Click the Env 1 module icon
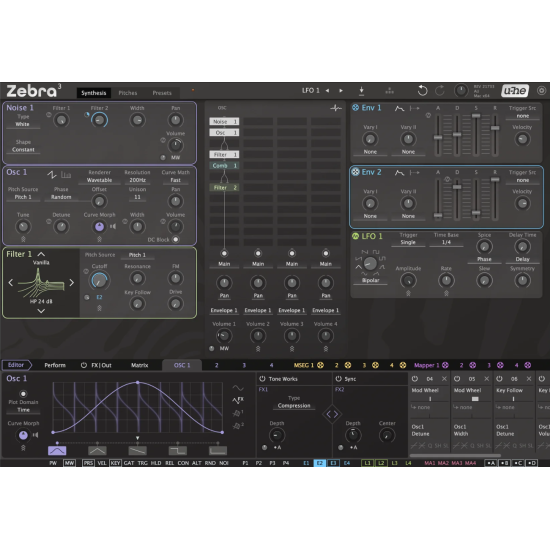 (355, 108)
